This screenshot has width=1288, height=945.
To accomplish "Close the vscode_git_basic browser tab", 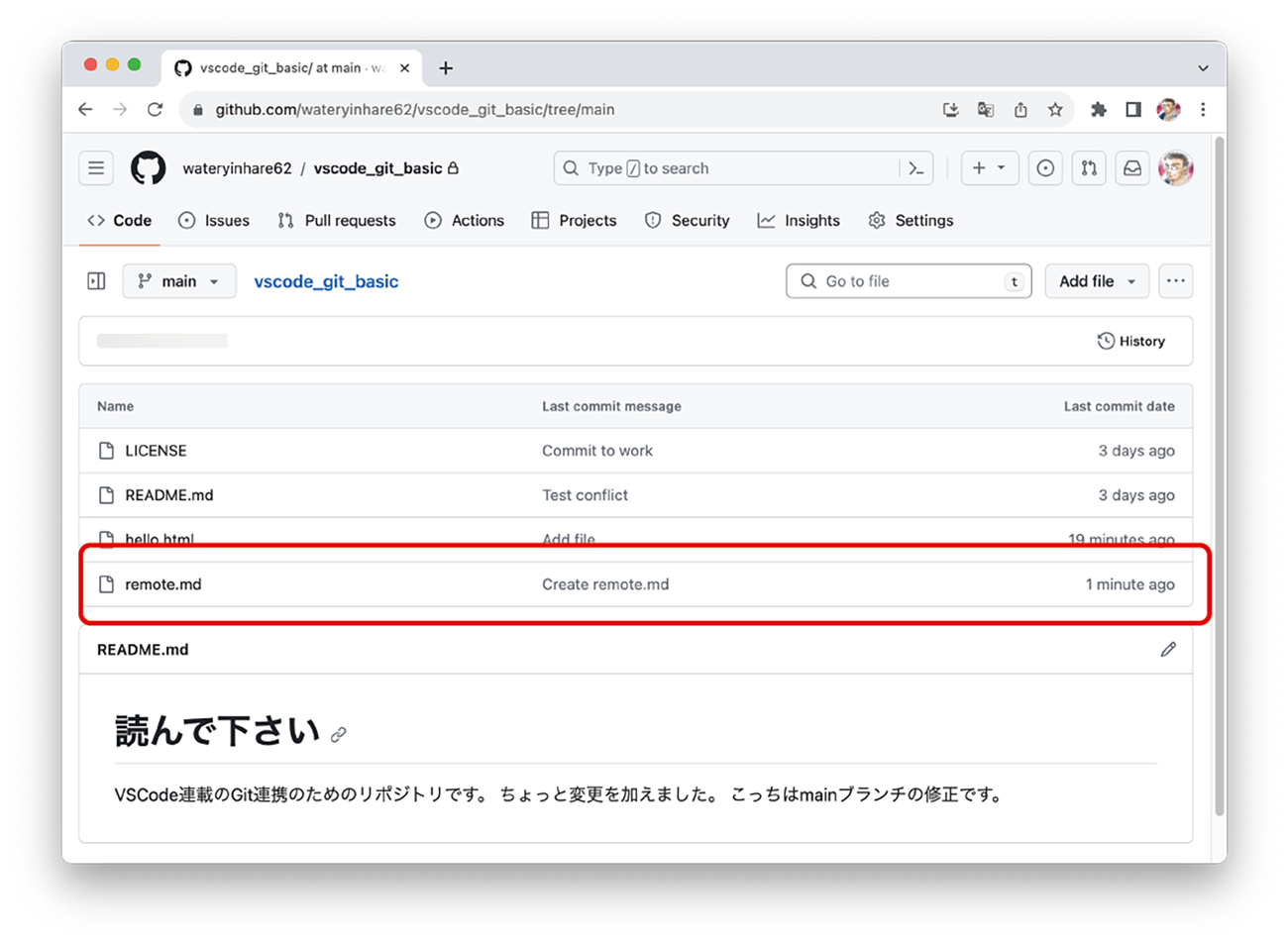I will coord(404,68).
